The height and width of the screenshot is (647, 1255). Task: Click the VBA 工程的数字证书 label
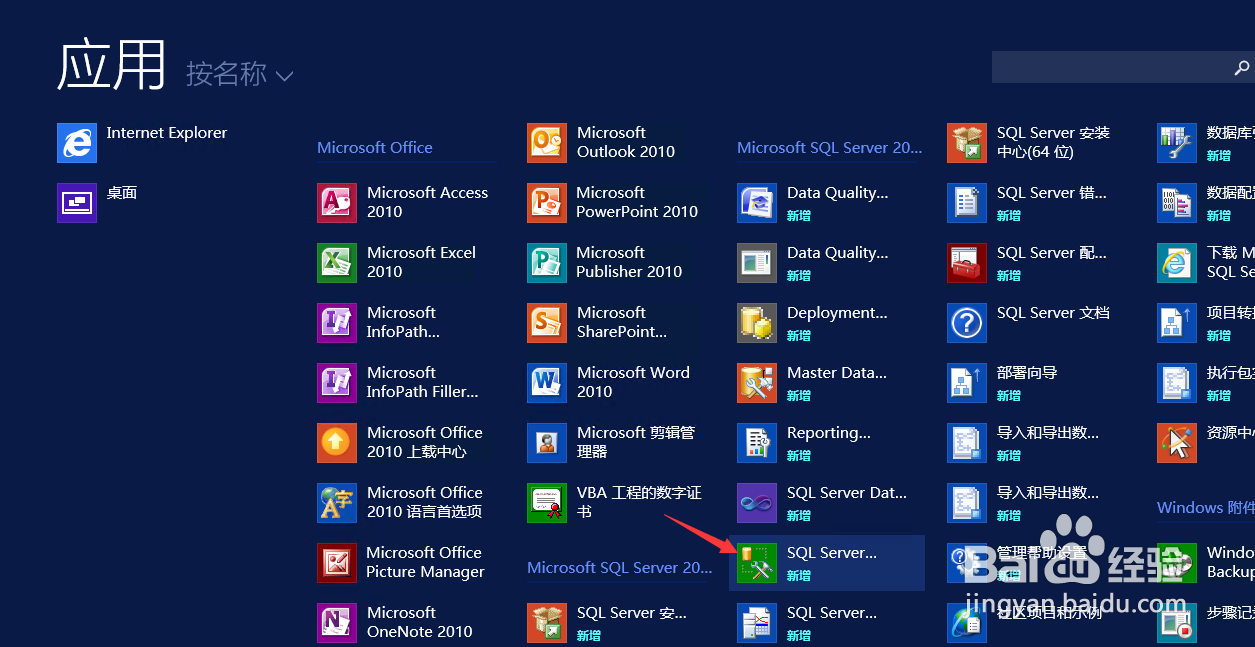tap(639, 502)
